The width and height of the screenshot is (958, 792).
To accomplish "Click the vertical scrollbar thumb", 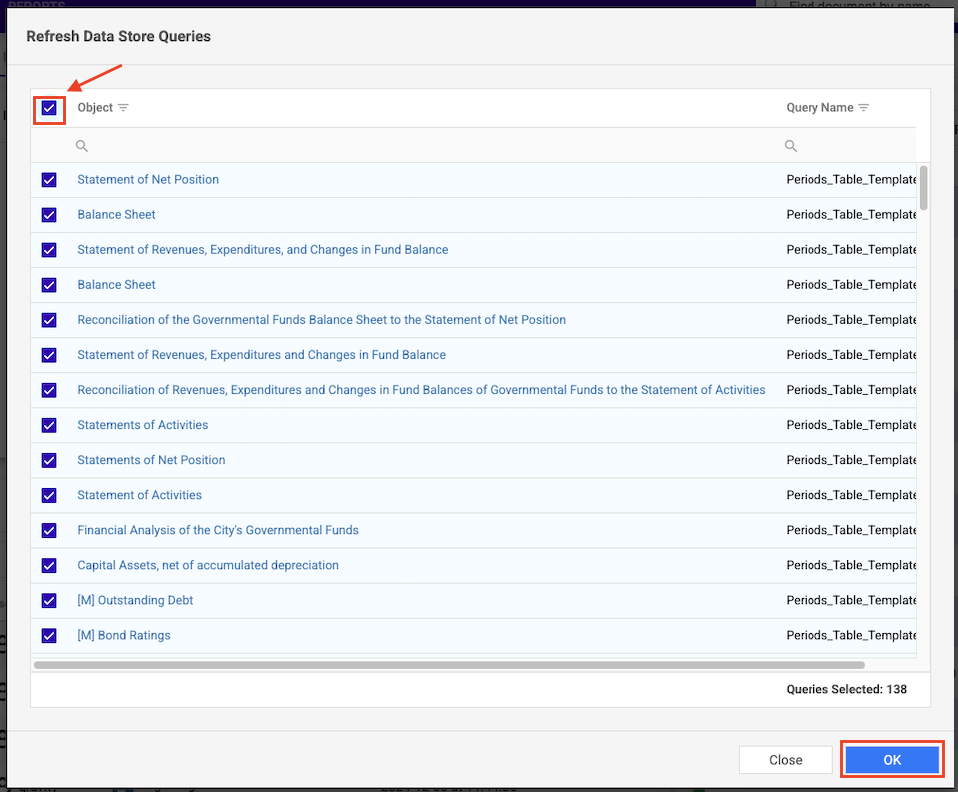I will (x=923, y=188).
